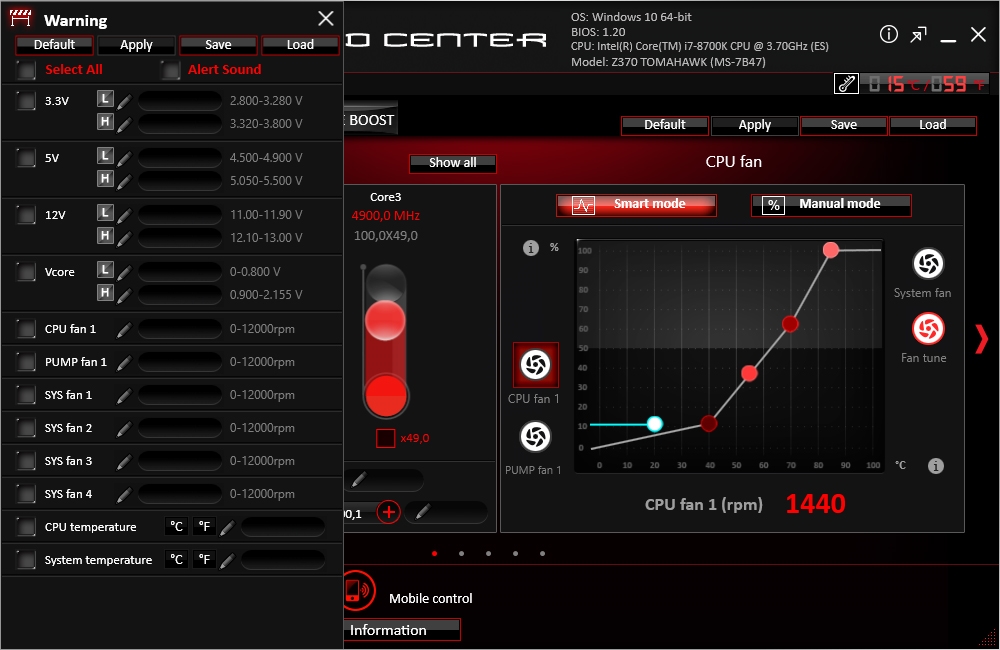
Task: Click CPU temperature °F unit button
Action: click(x=204, y=527)
